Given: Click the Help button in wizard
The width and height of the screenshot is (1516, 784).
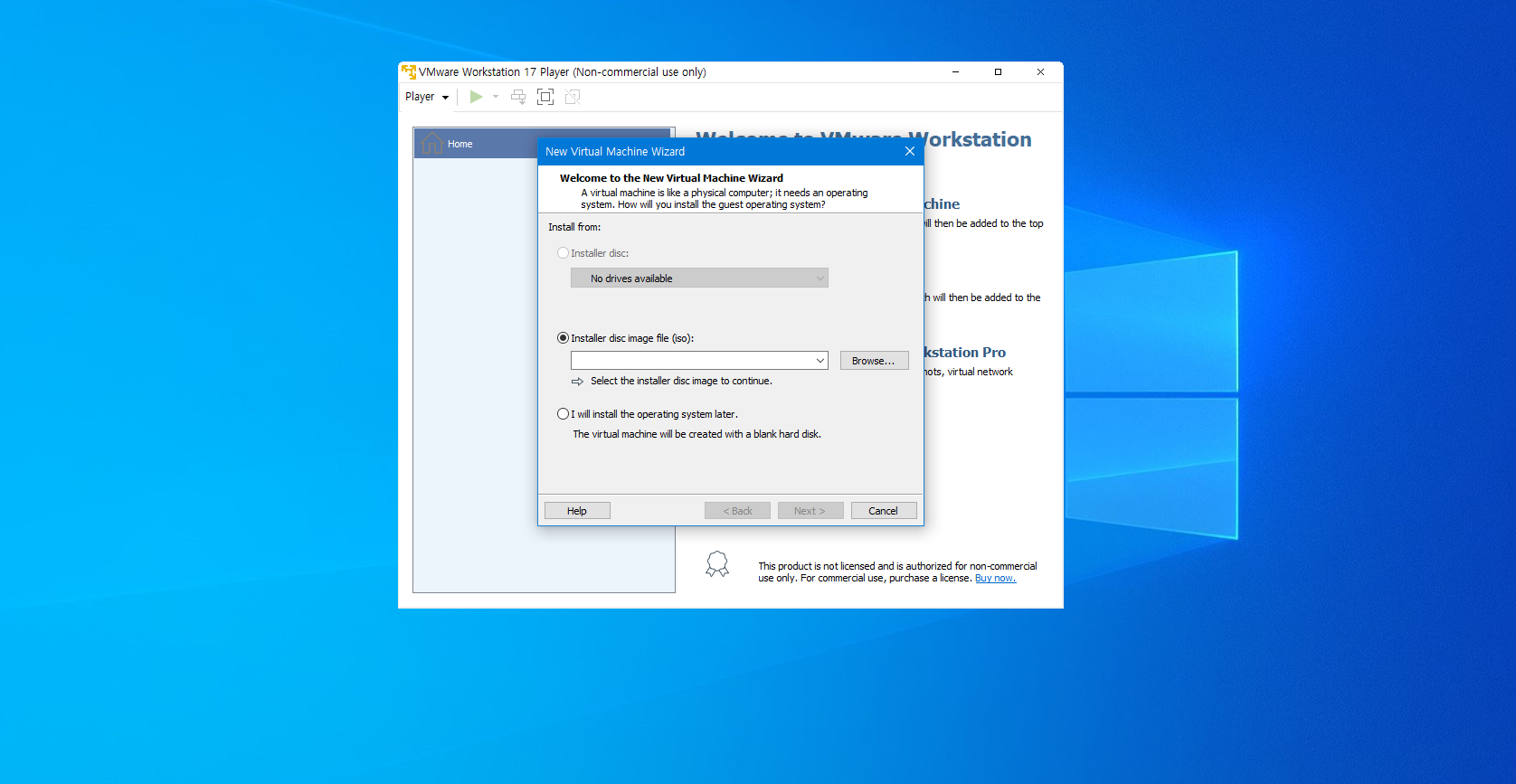Looking at the screenshot, I should (x=577, y=511).
